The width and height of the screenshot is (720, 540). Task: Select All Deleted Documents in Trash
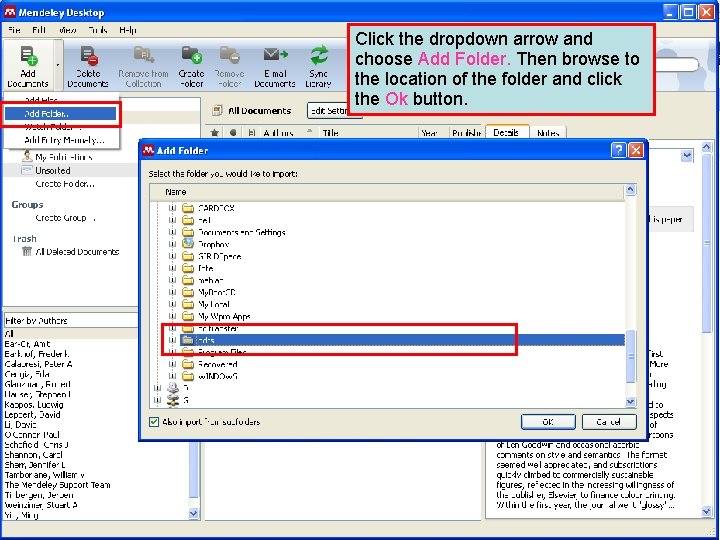pos(77,252)
